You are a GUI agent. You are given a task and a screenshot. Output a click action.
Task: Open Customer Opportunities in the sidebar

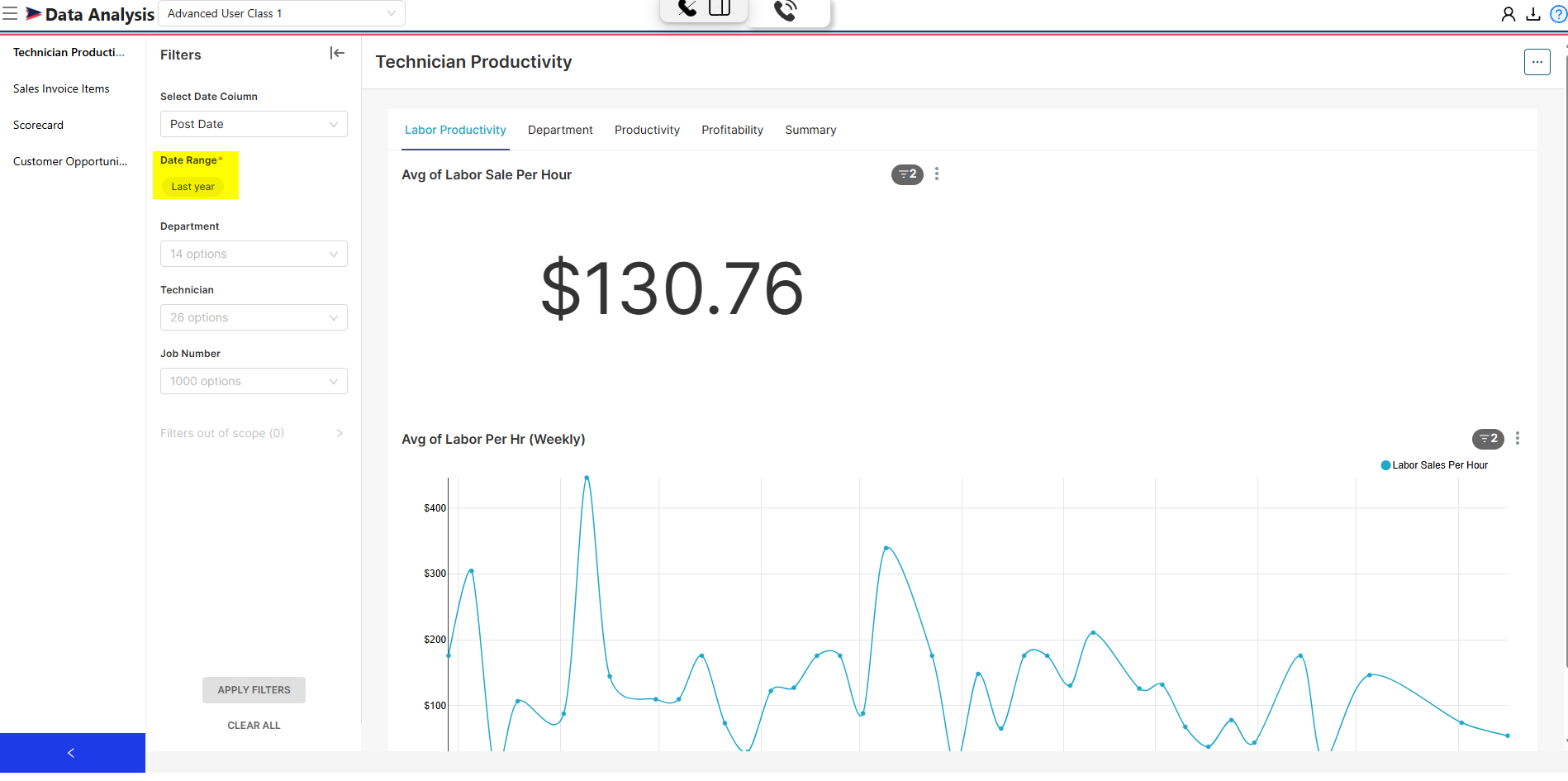(70, 161)
